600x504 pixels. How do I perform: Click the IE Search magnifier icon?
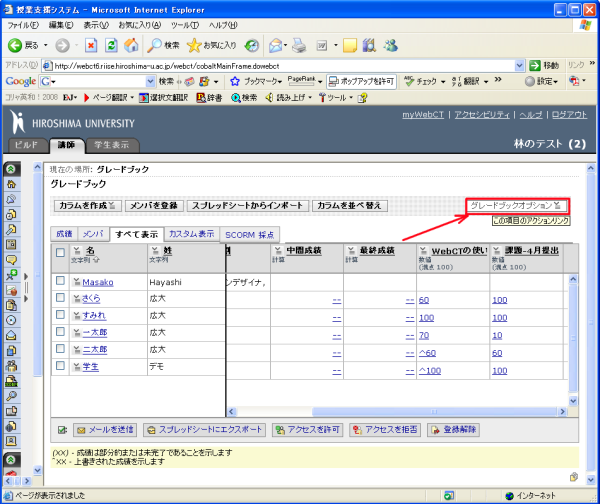(154, 46)
